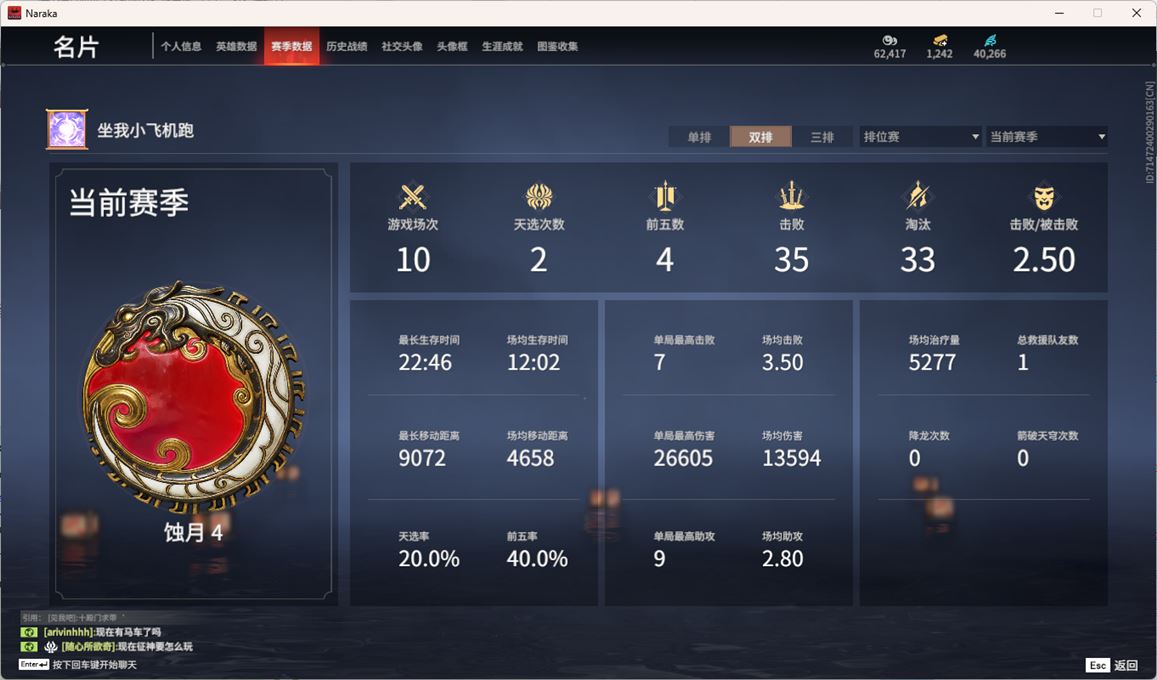Expand the 当前赛季 season dropdown

click(x=1047, y=136)
